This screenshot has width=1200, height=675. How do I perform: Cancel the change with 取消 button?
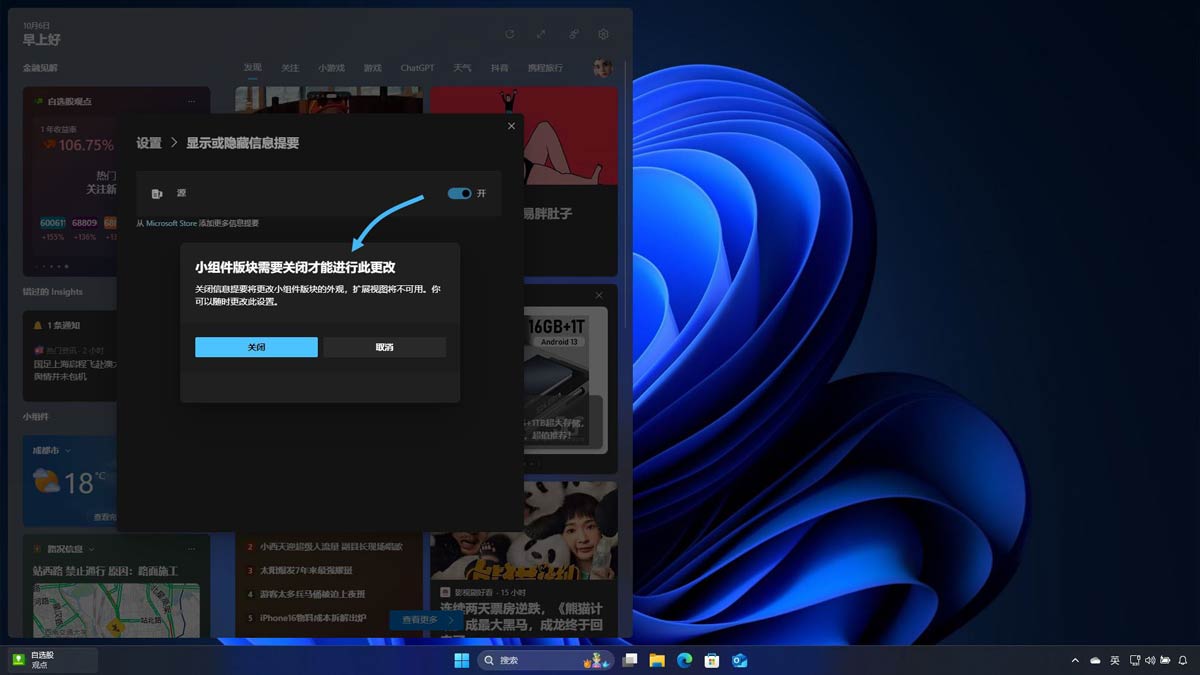click(x=384, y=347)
